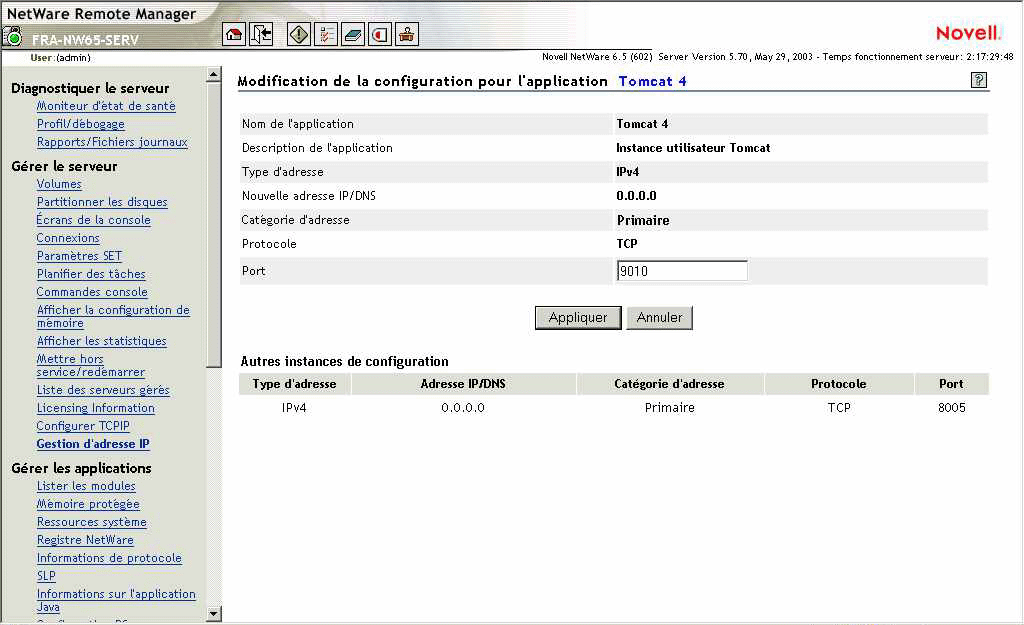Open the health monitor warning-sign icon
Screen dimensions: 1024x625
(298, 34)
